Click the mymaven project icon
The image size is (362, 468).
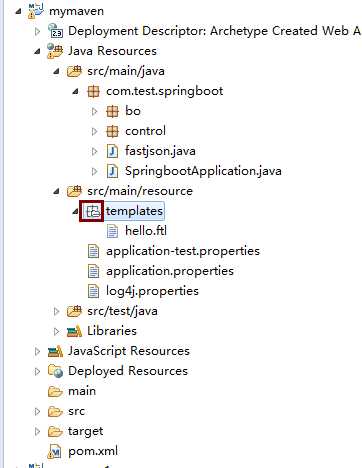[36, 11]
